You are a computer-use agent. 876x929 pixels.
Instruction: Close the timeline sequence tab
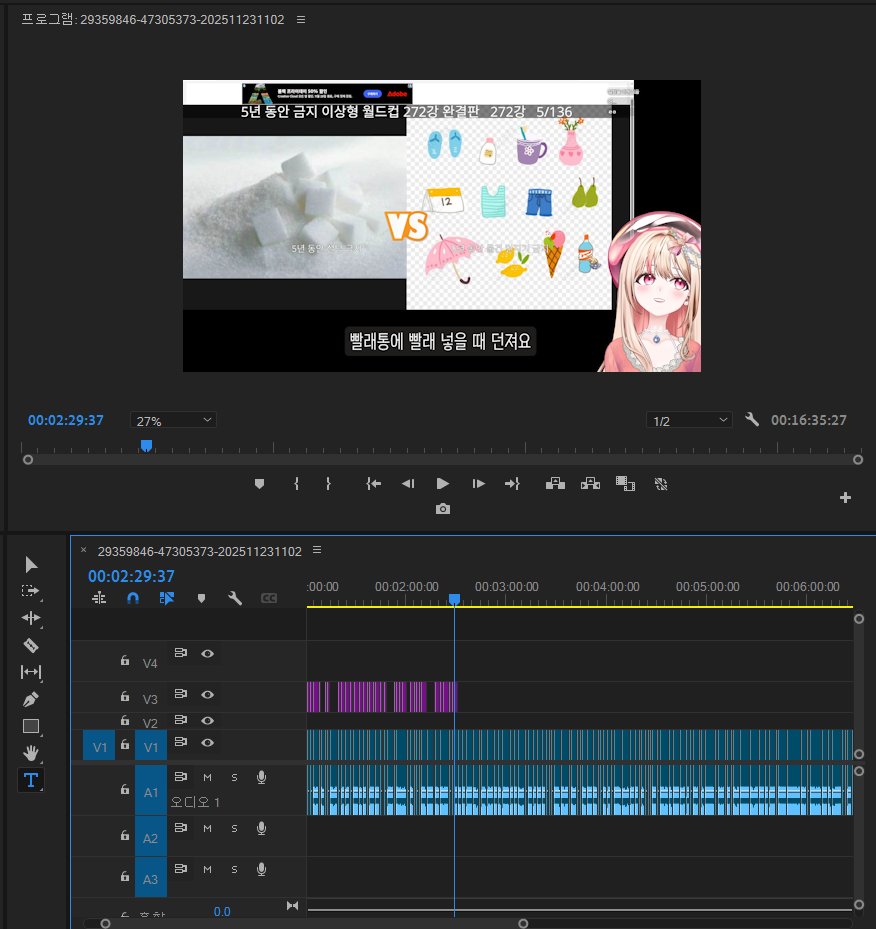click(x=84, y=550)
